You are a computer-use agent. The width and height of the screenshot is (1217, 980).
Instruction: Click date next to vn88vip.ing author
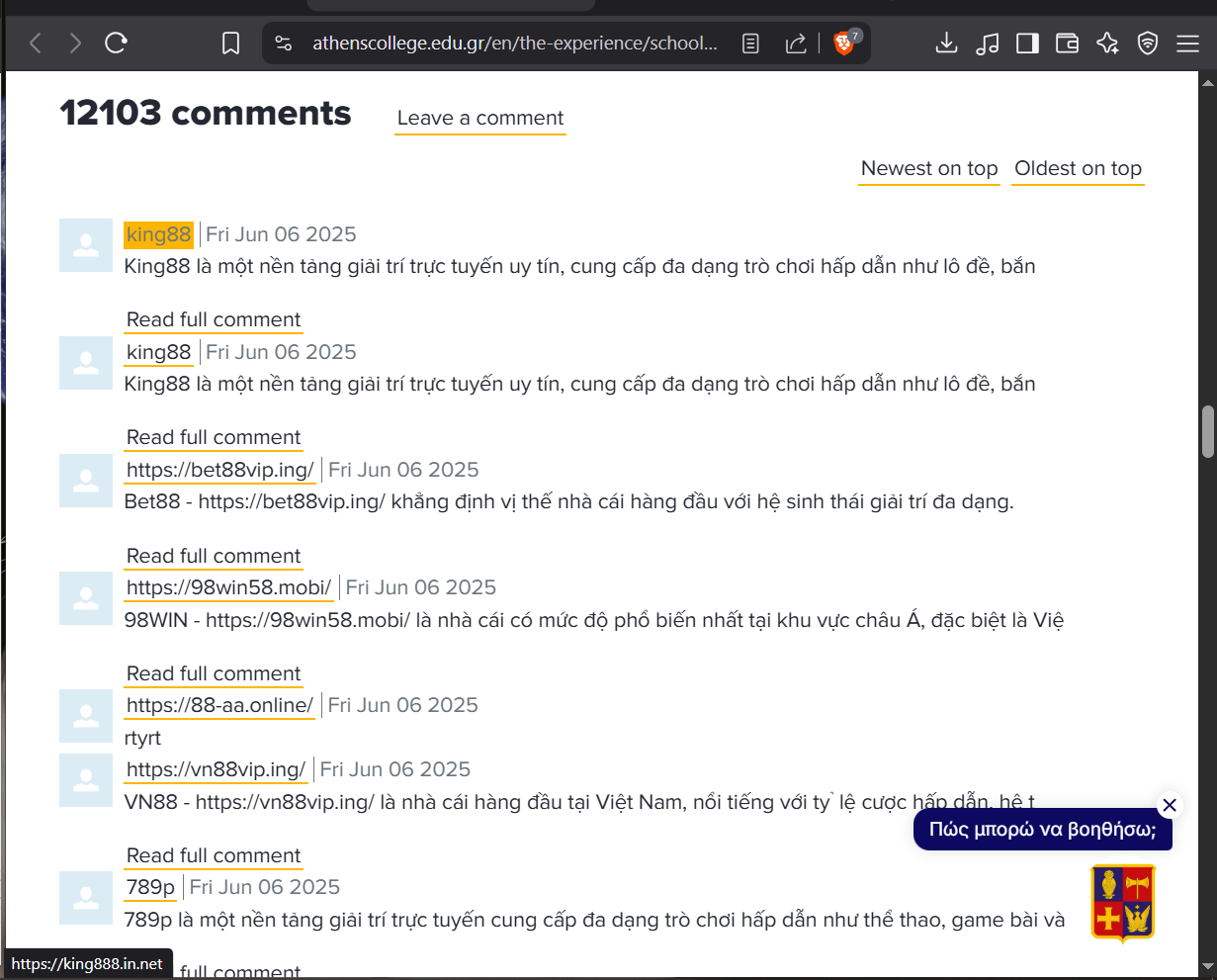click(x=395, y=769)
